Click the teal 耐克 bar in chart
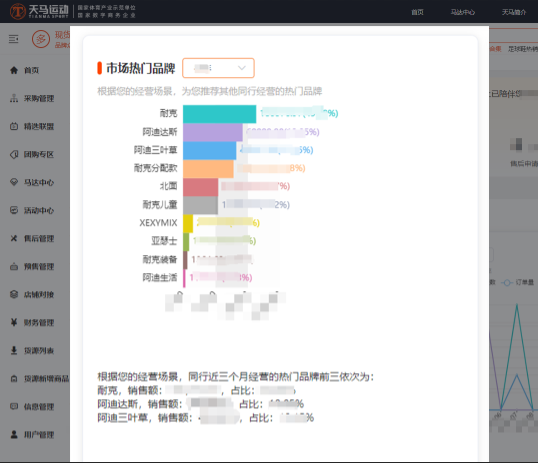The height and width of the screenshot is (463, 538). tap(220, 114)
